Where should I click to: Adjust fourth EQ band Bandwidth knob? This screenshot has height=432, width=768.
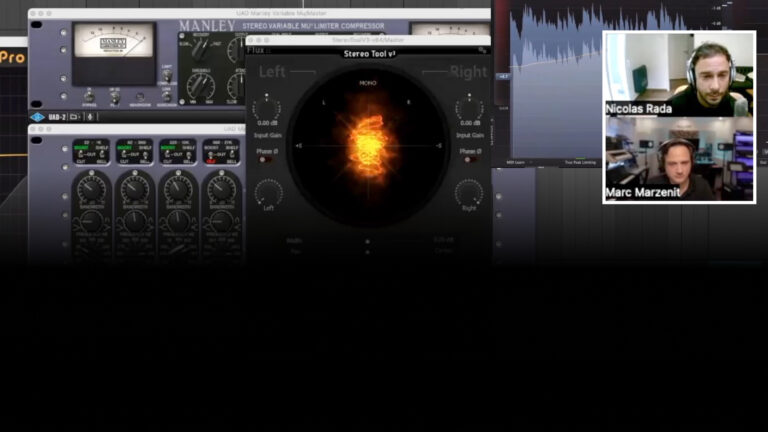pos(221,222)
